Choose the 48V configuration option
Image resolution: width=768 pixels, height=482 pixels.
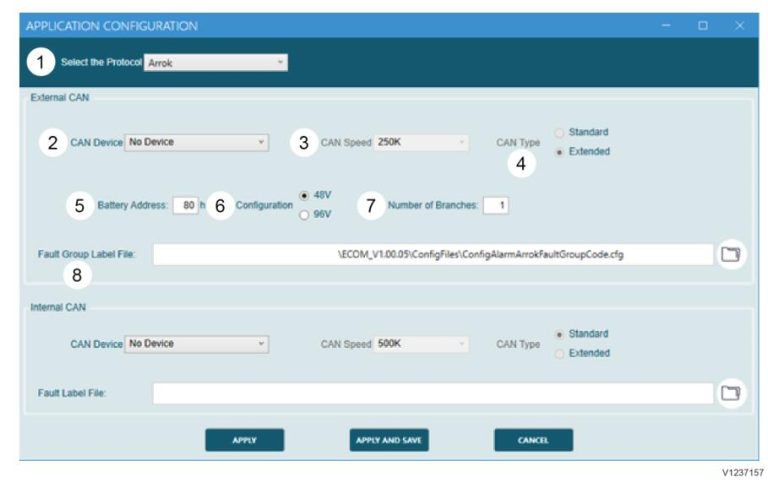304,195
